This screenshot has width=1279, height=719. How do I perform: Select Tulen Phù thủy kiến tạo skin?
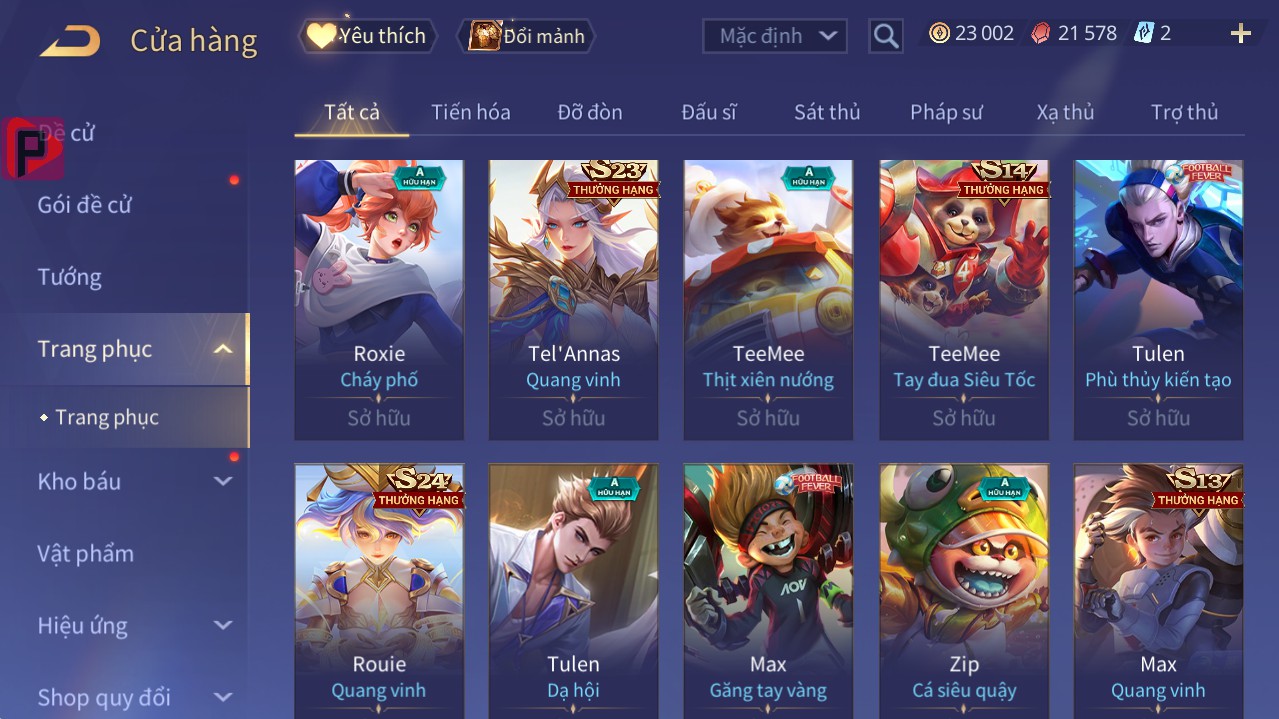(x=1158, y=300)
